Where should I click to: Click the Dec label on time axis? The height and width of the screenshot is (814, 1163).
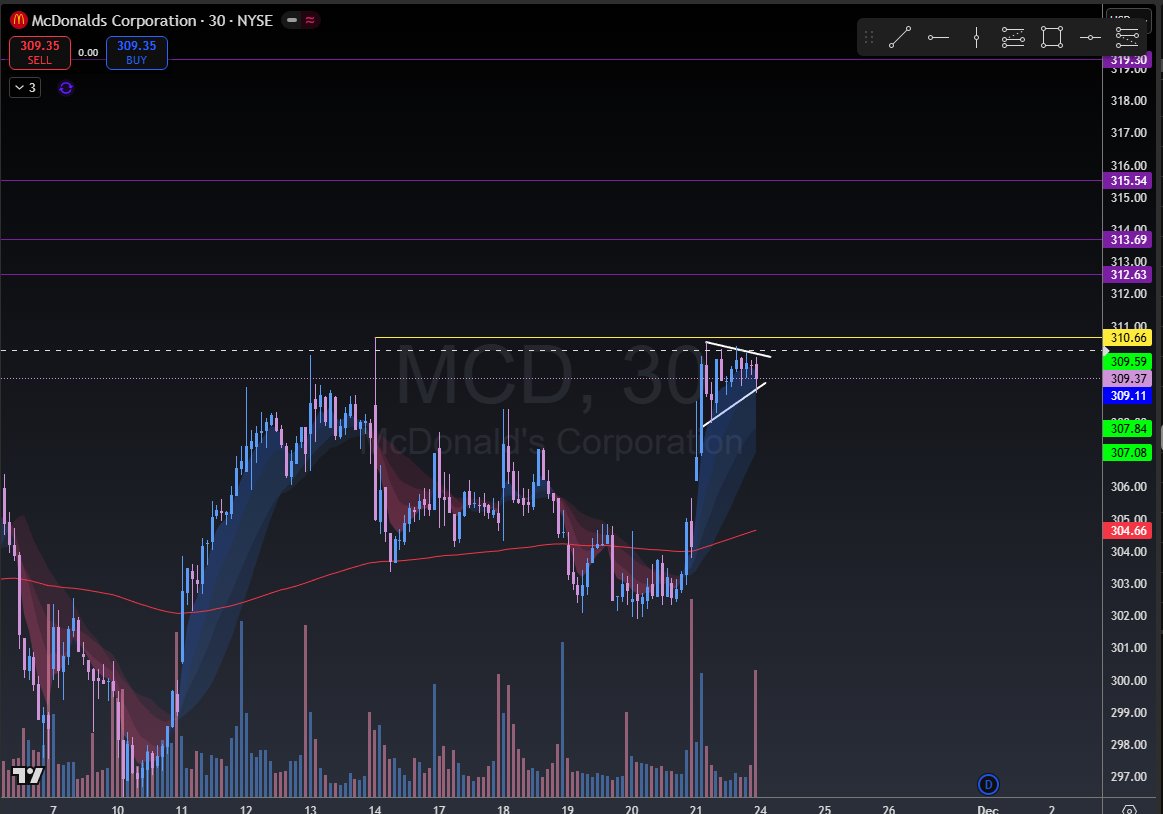(987, 809)
